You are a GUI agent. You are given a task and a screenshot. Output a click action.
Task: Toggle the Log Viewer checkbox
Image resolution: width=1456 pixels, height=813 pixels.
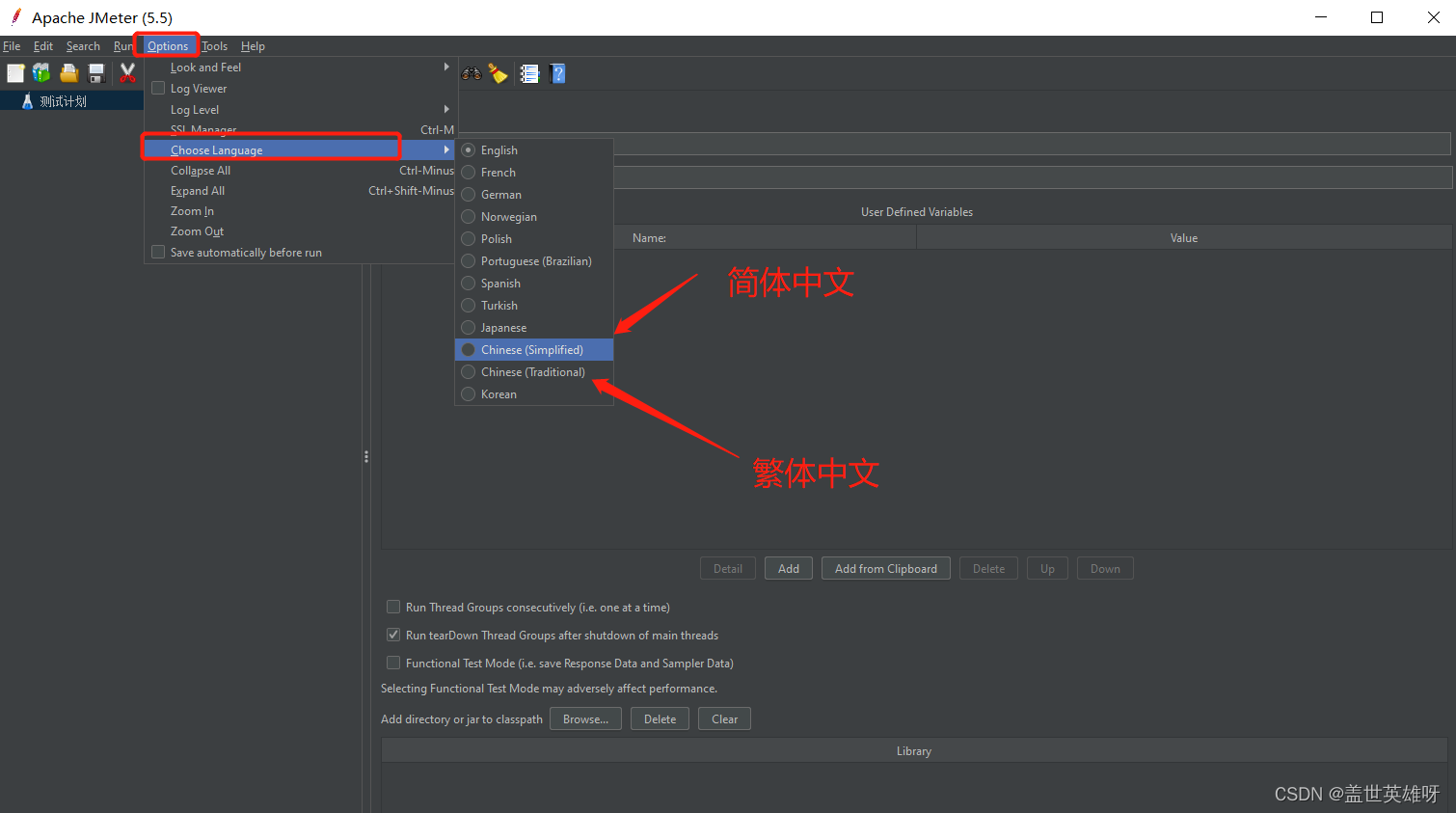click(x=158, y=88)
